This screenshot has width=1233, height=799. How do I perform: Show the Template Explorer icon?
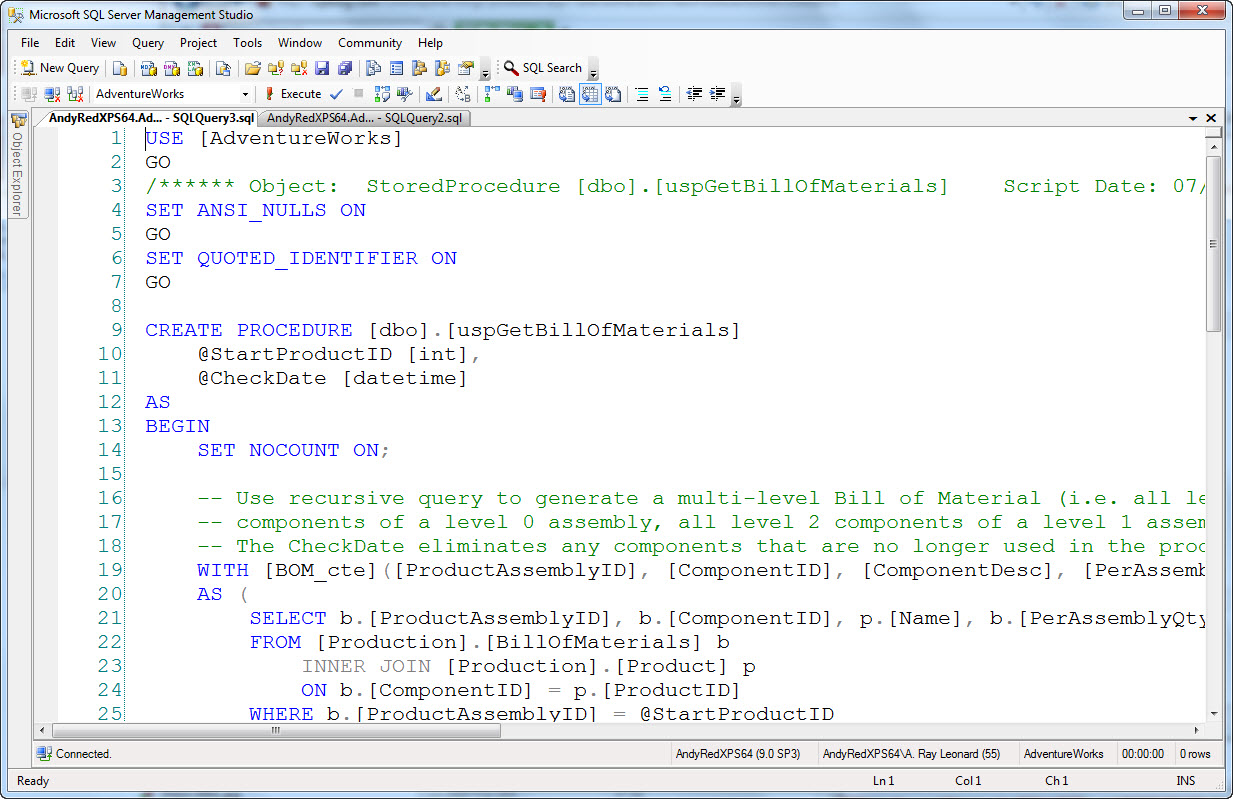tap(443, 68)
